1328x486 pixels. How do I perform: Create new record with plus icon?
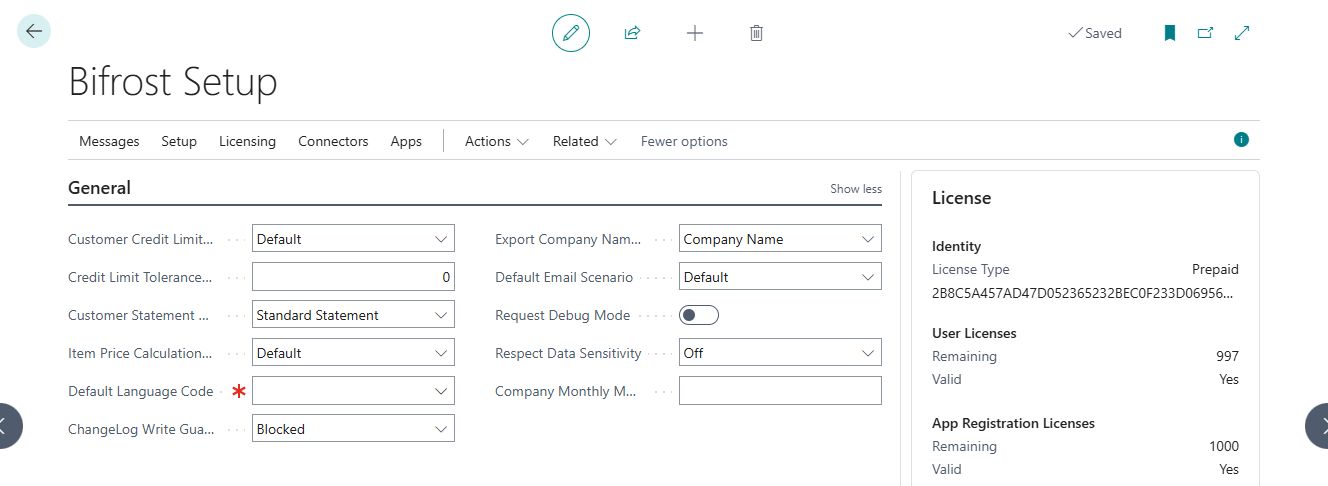[695, 33]
